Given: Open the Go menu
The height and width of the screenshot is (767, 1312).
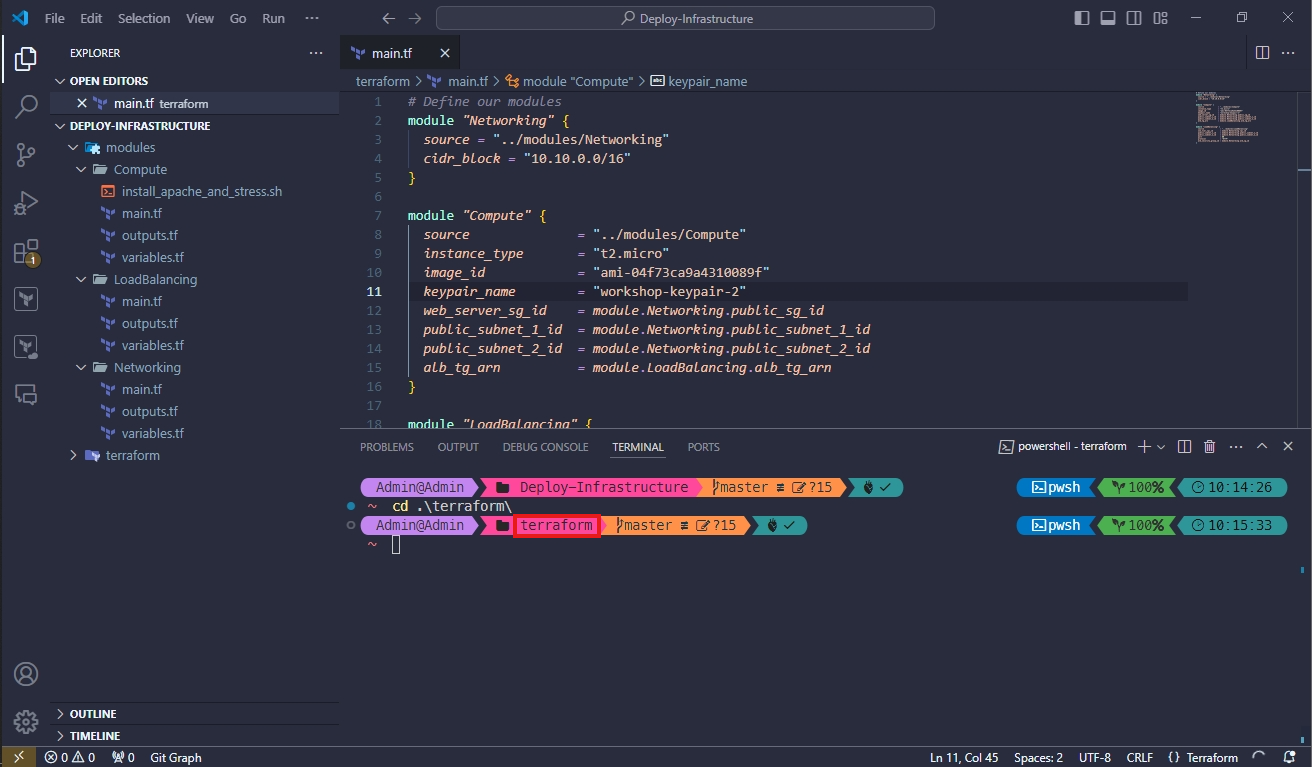Looking at the screenshot, I should [238, 18].
